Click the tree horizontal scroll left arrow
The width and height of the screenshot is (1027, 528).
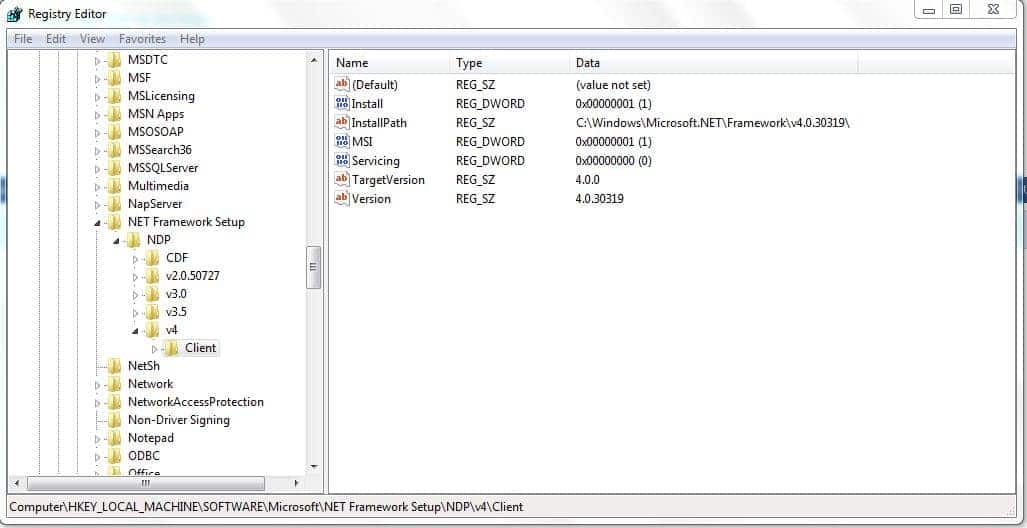click(x=17, y=483)
